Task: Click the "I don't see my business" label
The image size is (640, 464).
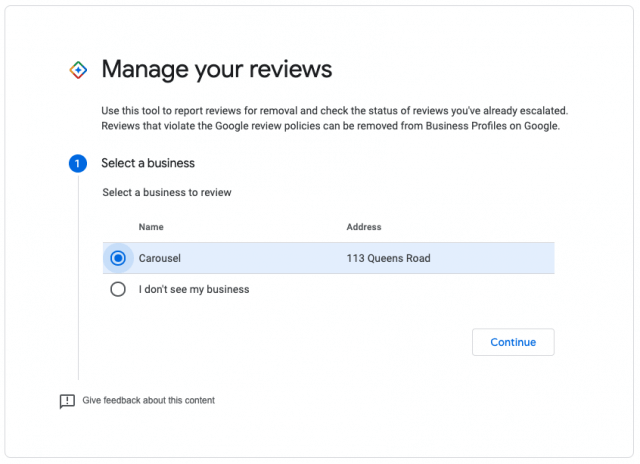Action: [x=194, y=289]
